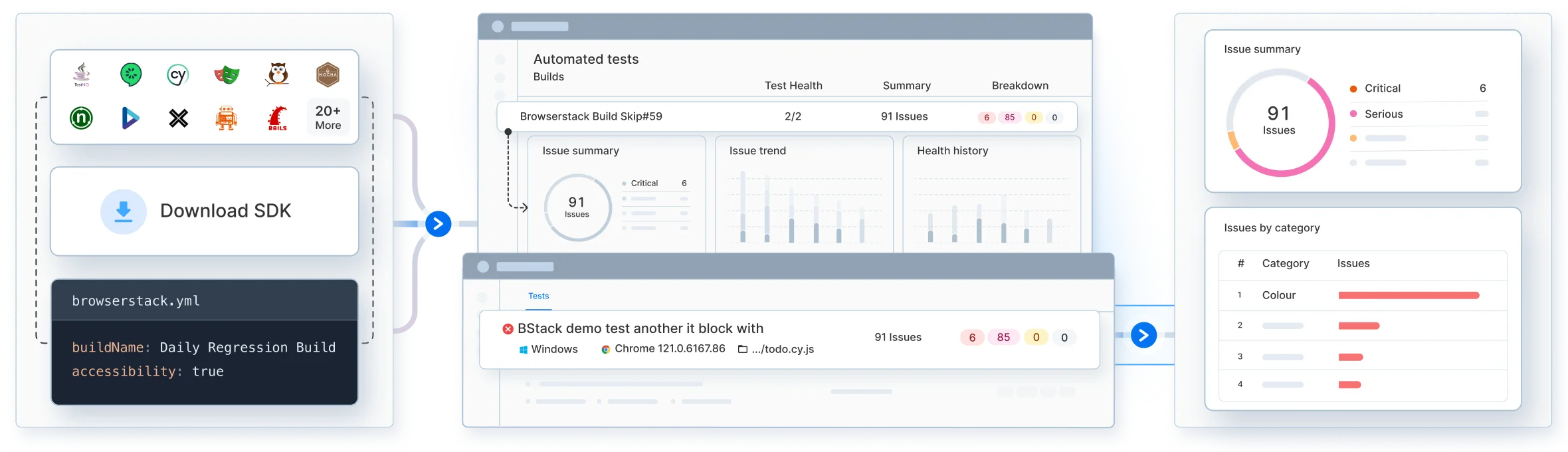Click the "Issue trend" card title
Image resolution: width=1568 pixels, height=452 pixels.
(757, 151)
